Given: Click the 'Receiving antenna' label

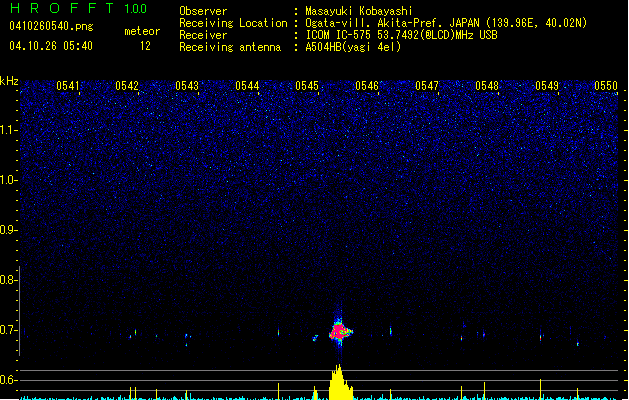Looking at the screenshot, I should [x=230, y=47].
